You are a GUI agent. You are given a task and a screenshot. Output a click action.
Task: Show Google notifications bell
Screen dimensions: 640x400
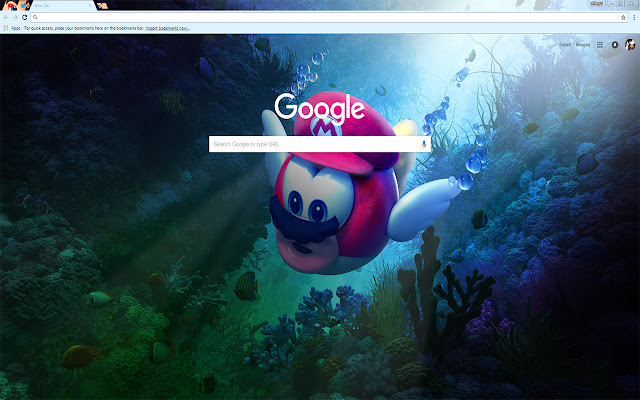(615, 45)
